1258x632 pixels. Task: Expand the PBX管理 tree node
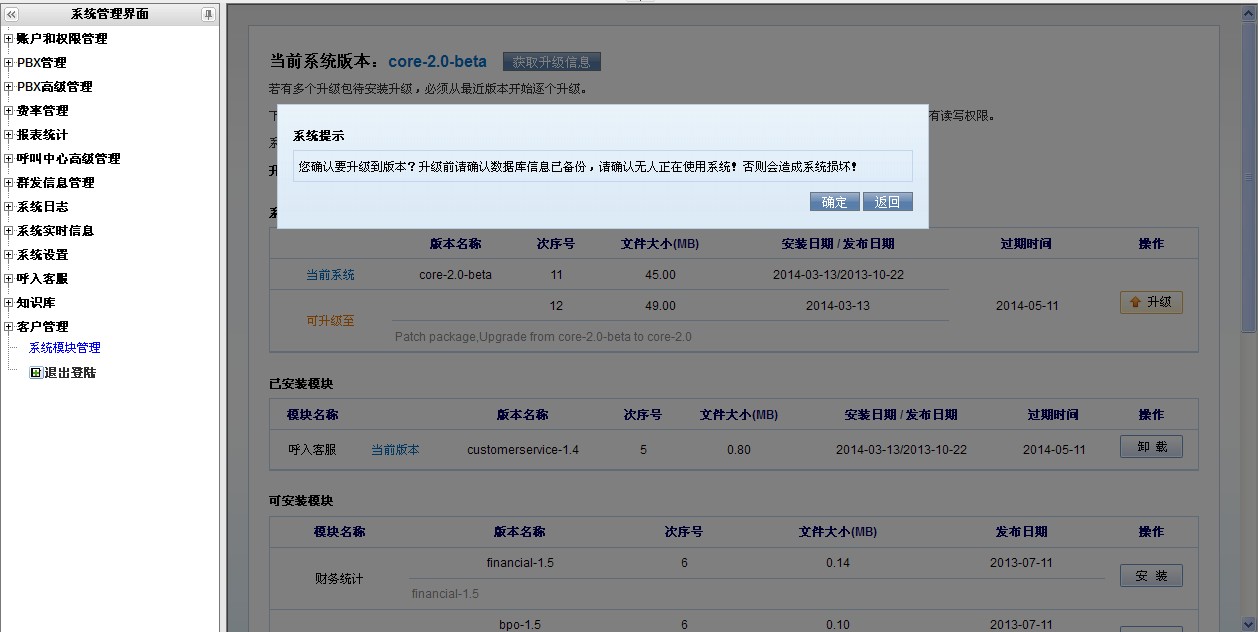9,63
